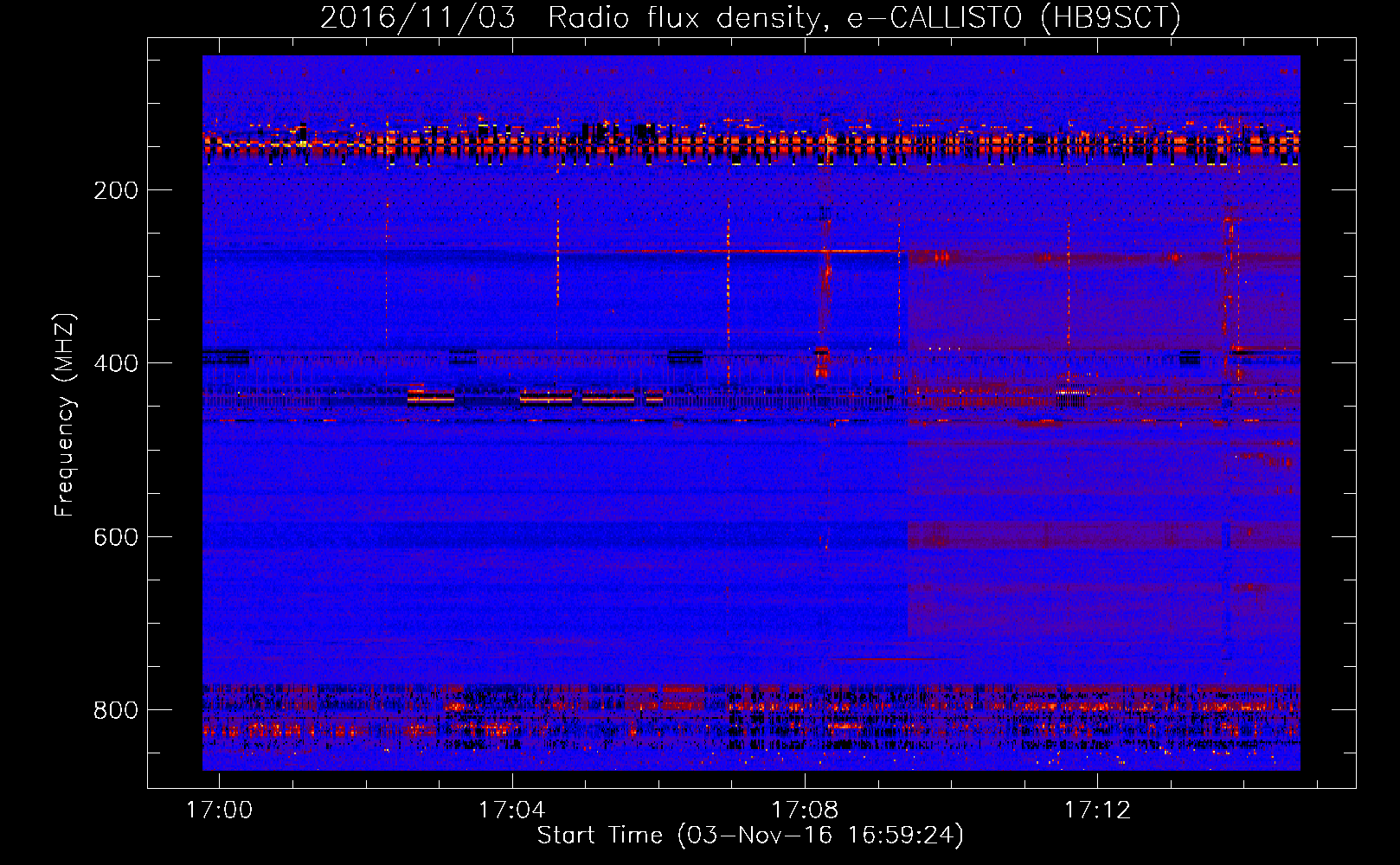Image resolution: width=1400 pixels, height=865 pixels.
Task: Click the 400 frequency tick label
Action: pos(116,363)
